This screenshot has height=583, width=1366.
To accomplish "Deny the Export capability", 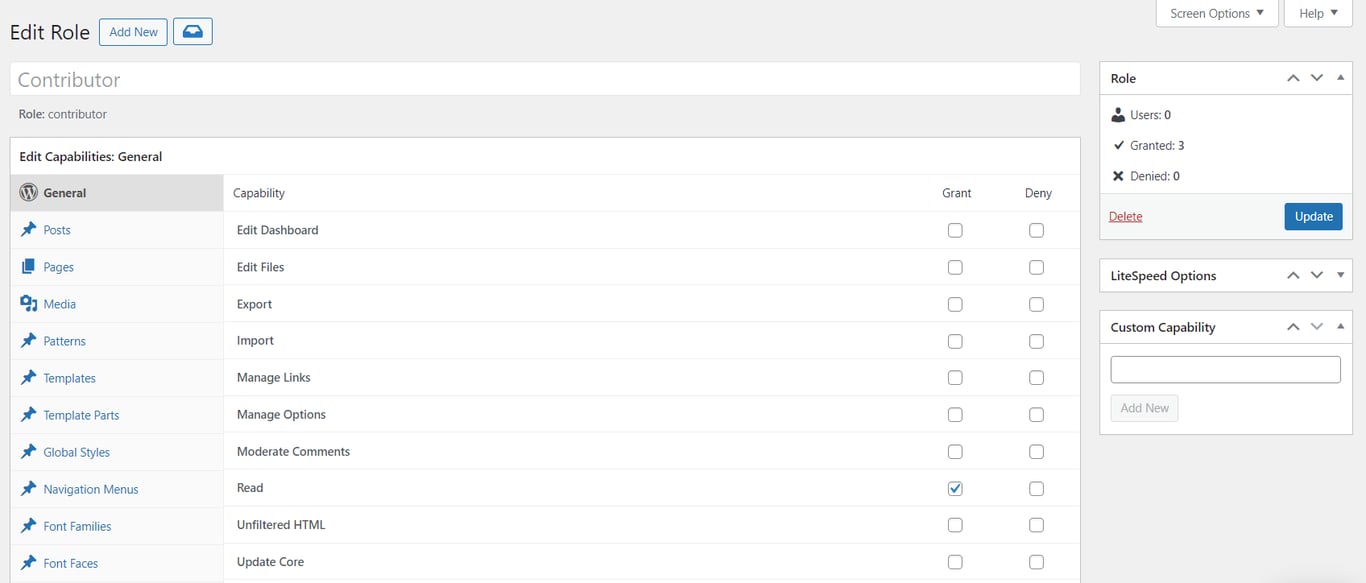I will click(x=1036, y=304).
